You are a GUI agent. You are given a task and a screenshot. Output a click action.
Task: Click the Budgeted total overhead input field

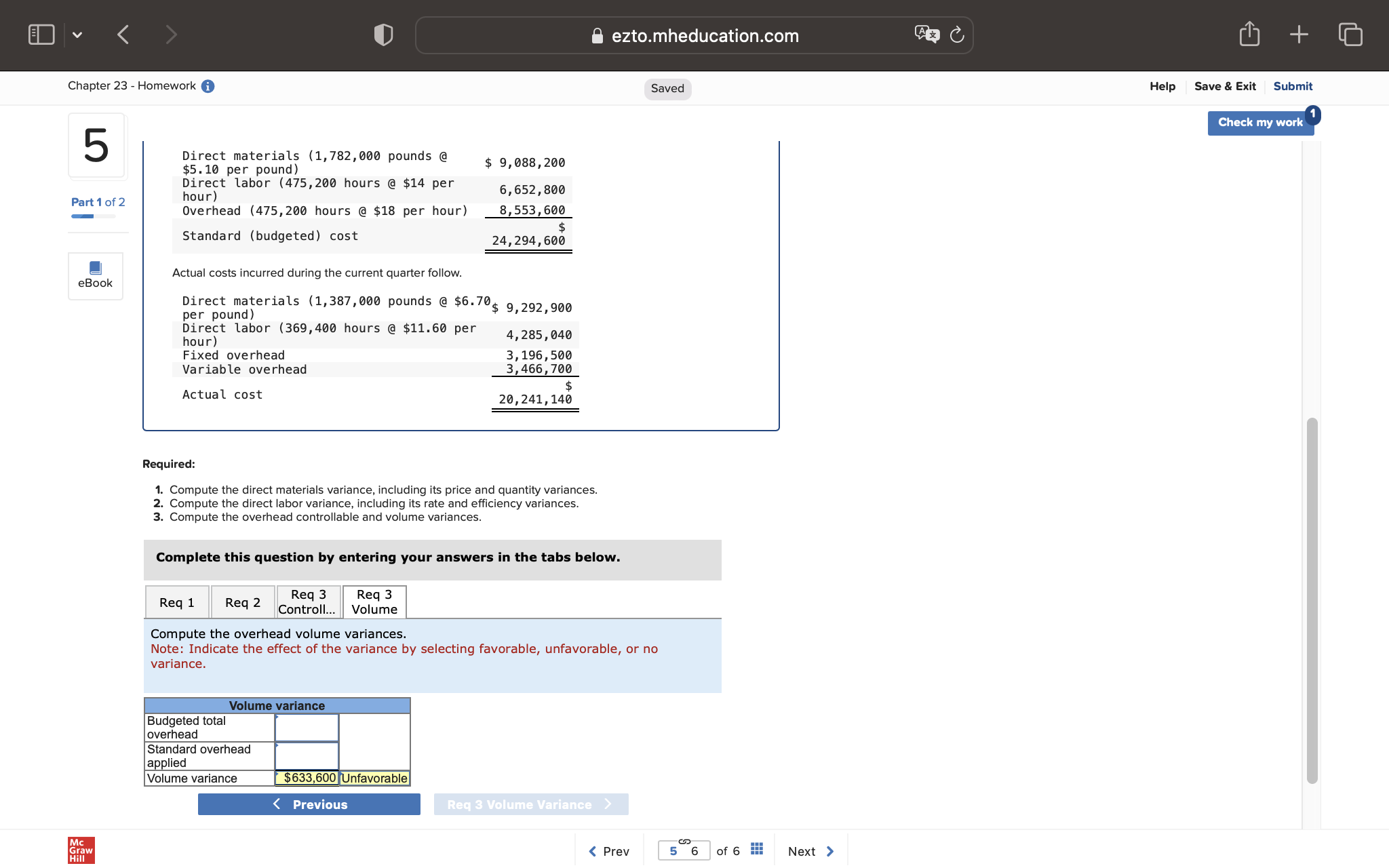coord(305,727)
